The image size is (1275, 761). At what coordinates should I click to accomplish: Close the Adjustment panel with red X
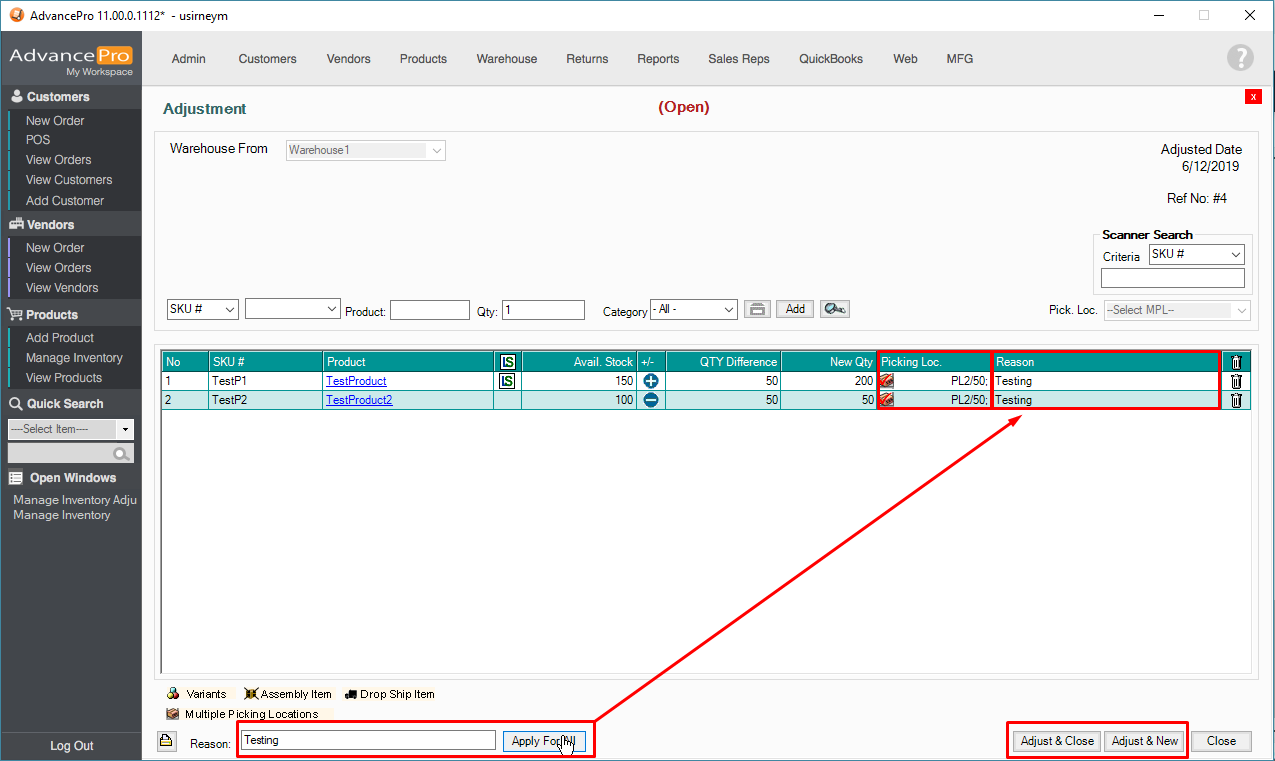[1253, 97]
